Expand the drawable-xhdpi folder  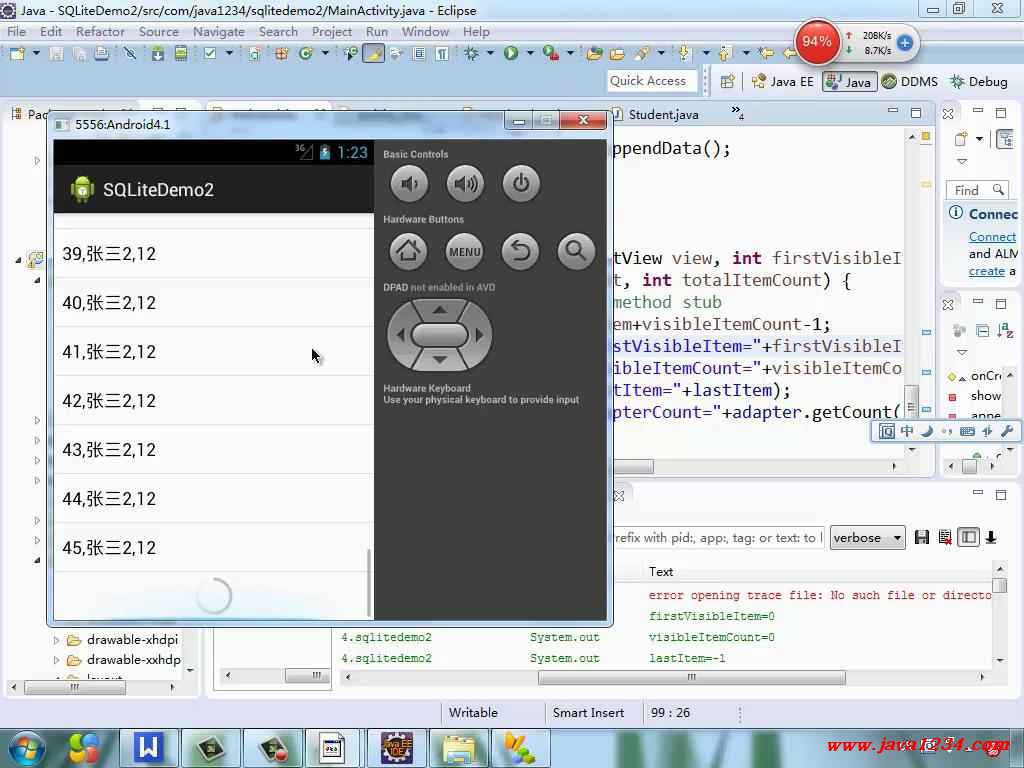click(x=56, y=640)
